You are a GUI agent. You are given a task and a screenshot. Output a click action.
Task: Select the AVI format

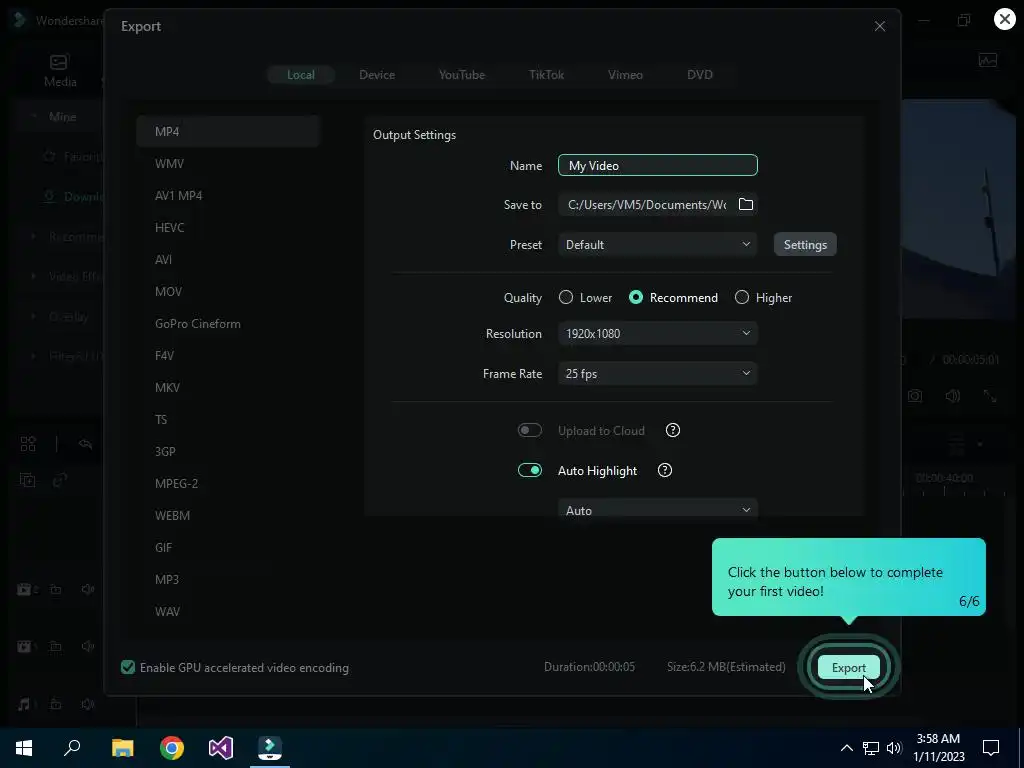pos(228,259)
